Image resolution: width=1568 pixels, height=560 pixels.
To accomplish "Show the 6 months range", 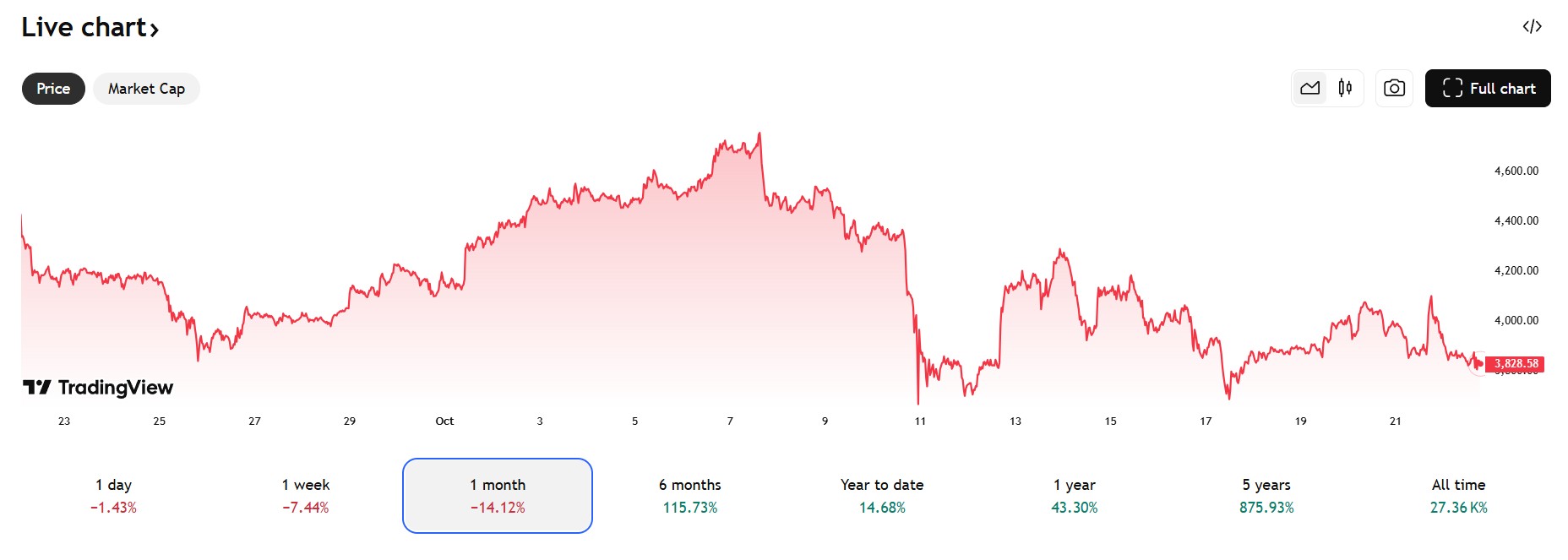I will tap(690, 496).
